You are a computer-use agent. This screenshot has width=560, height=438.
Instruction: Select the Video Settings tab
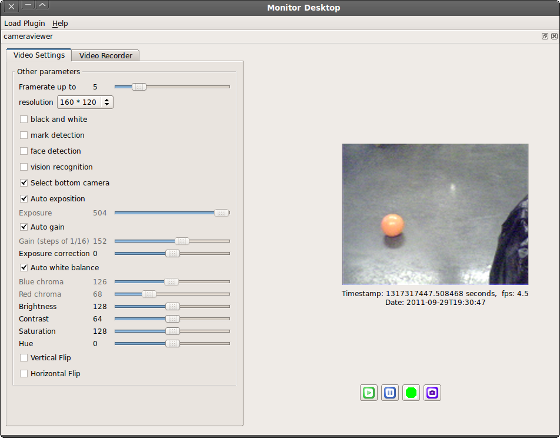[39, 55]
